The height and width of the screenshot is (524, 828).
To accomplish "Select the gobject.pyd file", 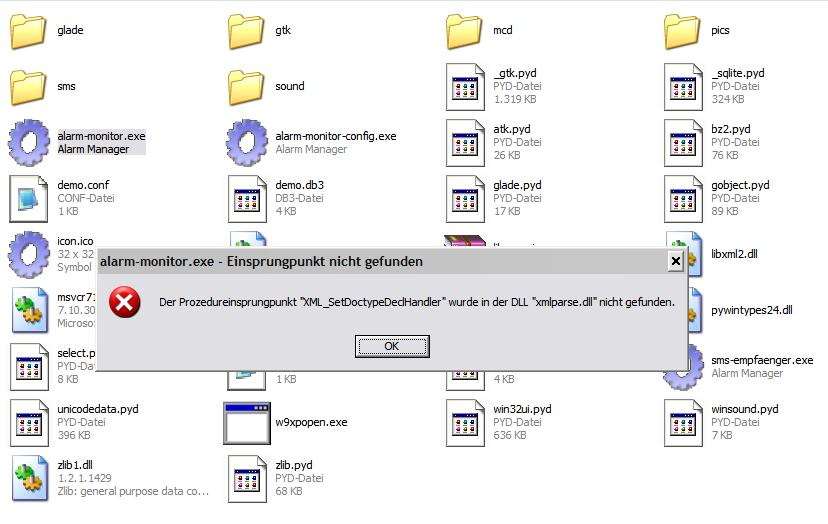I will [682, 198].
